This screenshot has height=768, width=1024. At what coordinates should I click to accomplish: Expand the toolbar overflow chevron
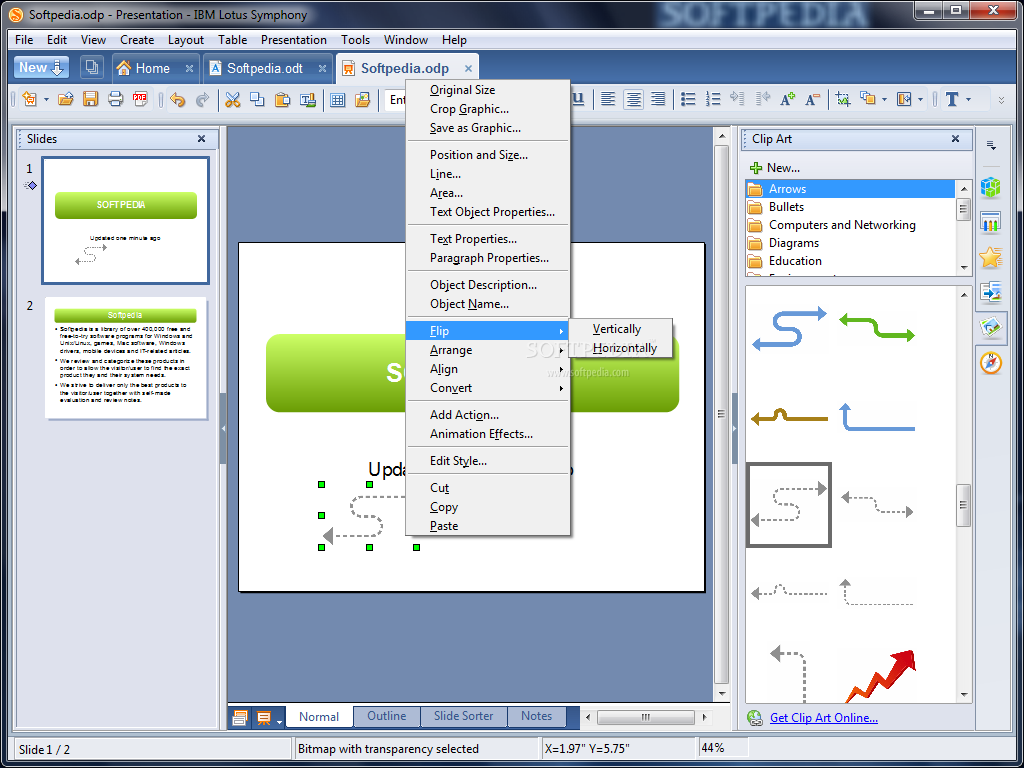pos(1001,101)
